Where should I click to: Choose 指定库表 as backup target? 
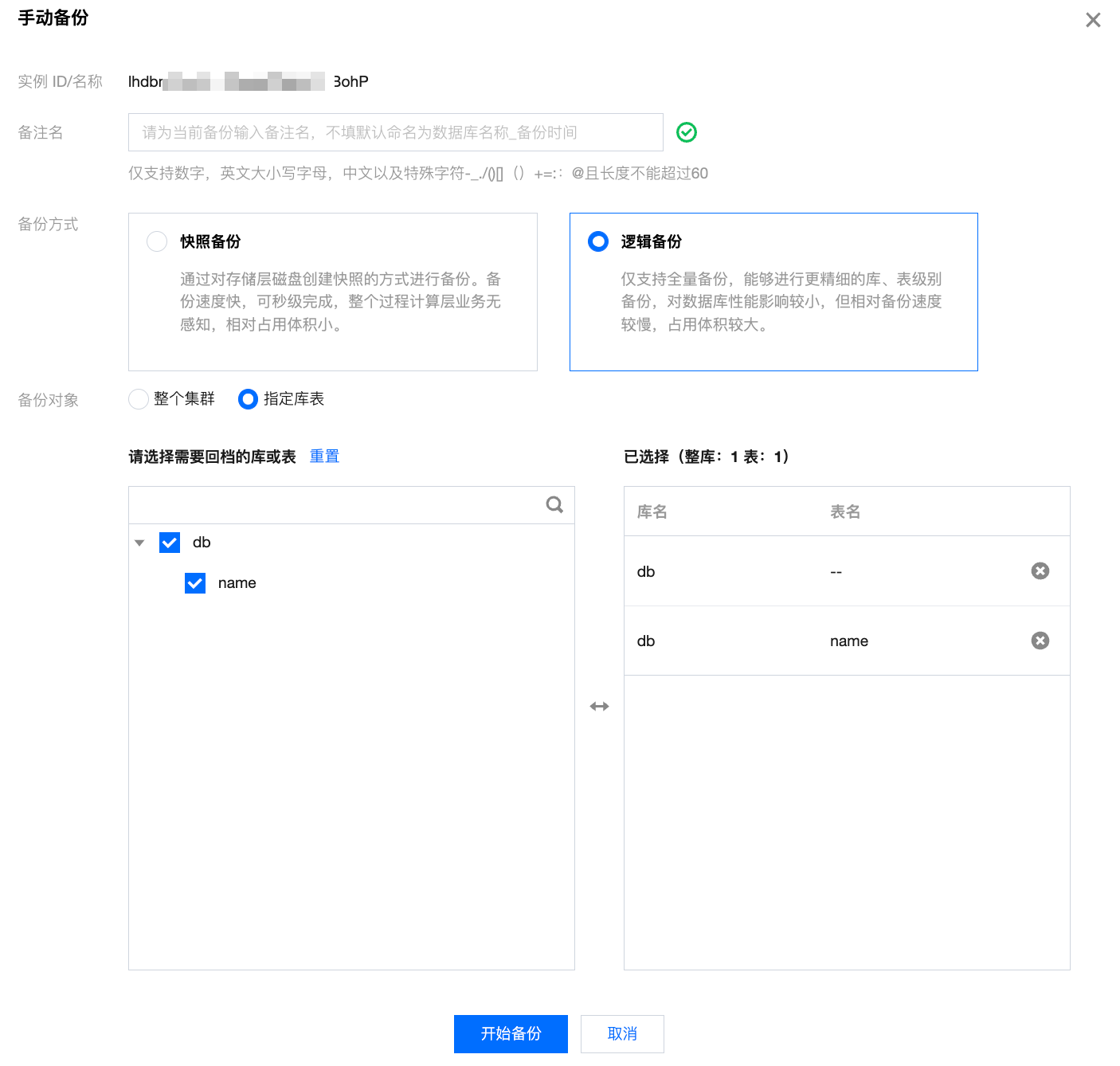tap(248, 399)
